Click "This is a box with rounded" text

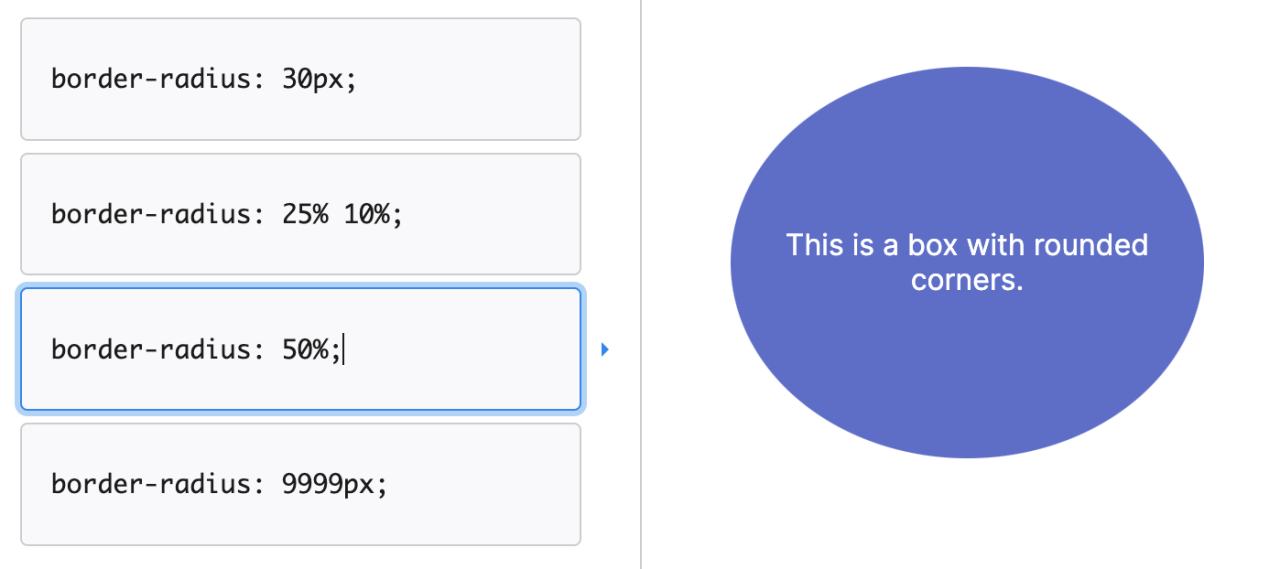pos(966,245)
